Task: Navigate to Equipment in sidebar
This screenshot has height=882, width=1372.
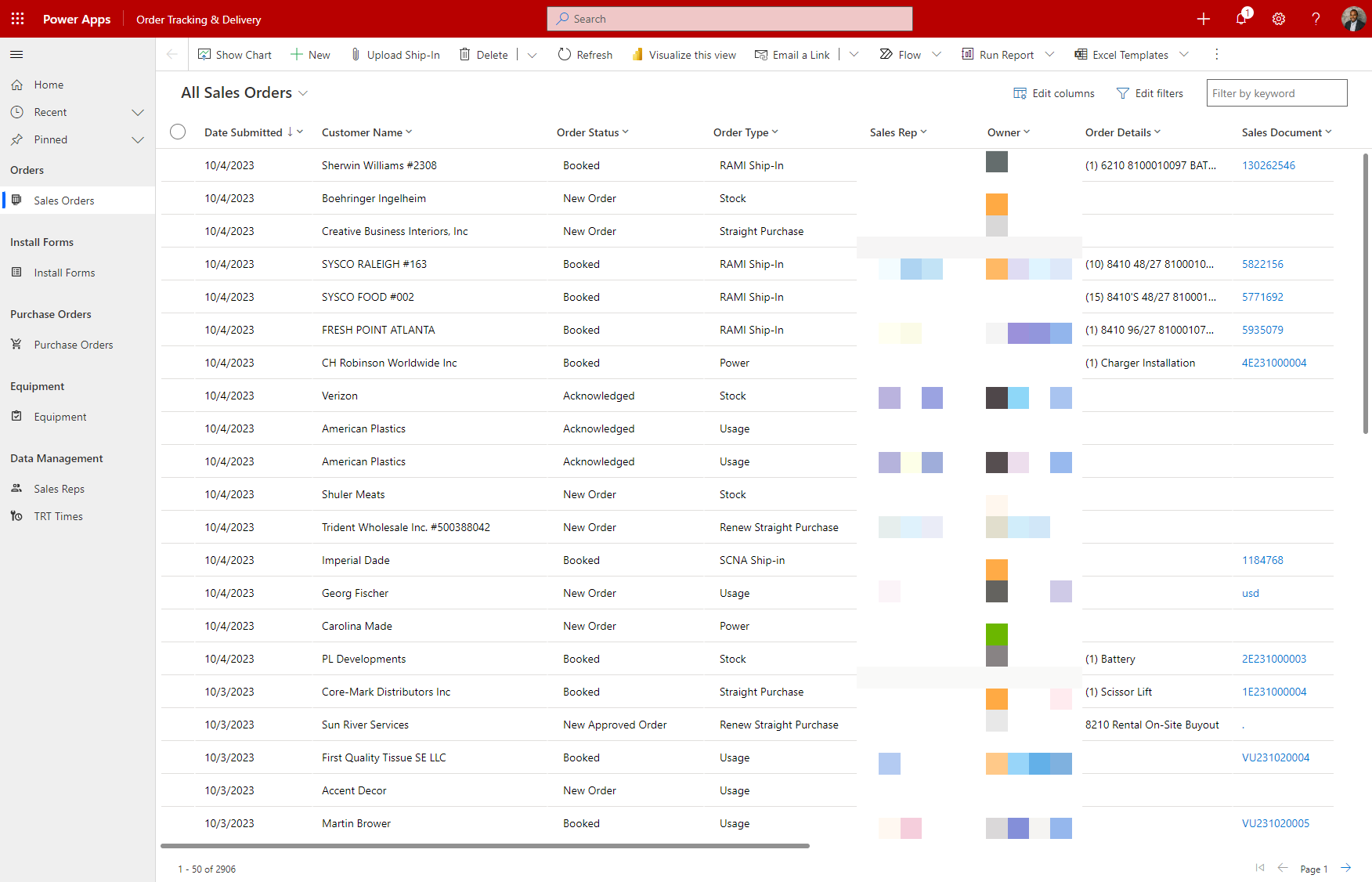Action: 78,417
